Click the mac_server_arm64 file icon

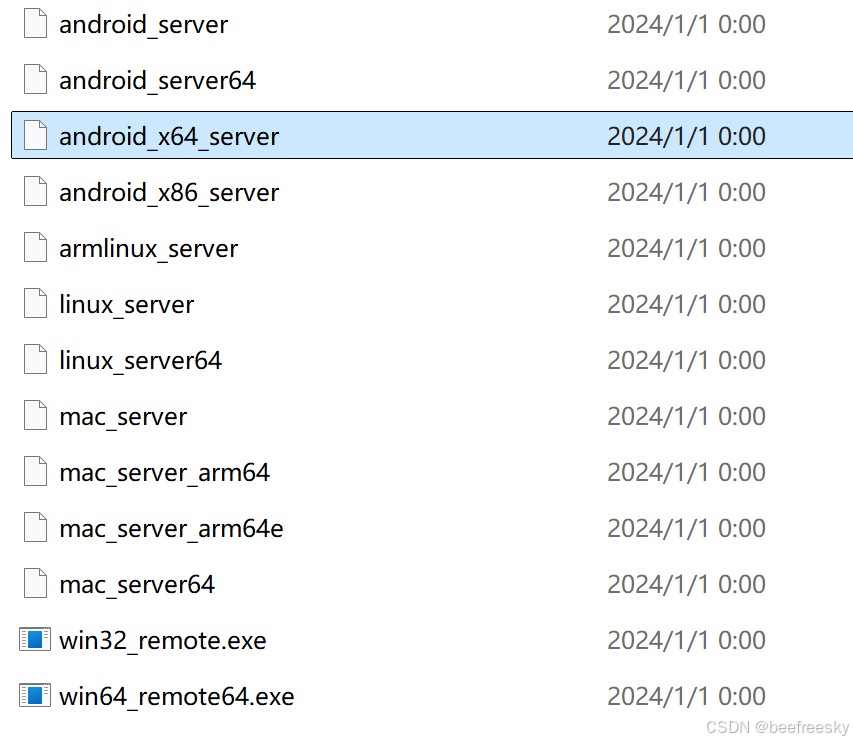pyautogui.click(x=35, y=472)
